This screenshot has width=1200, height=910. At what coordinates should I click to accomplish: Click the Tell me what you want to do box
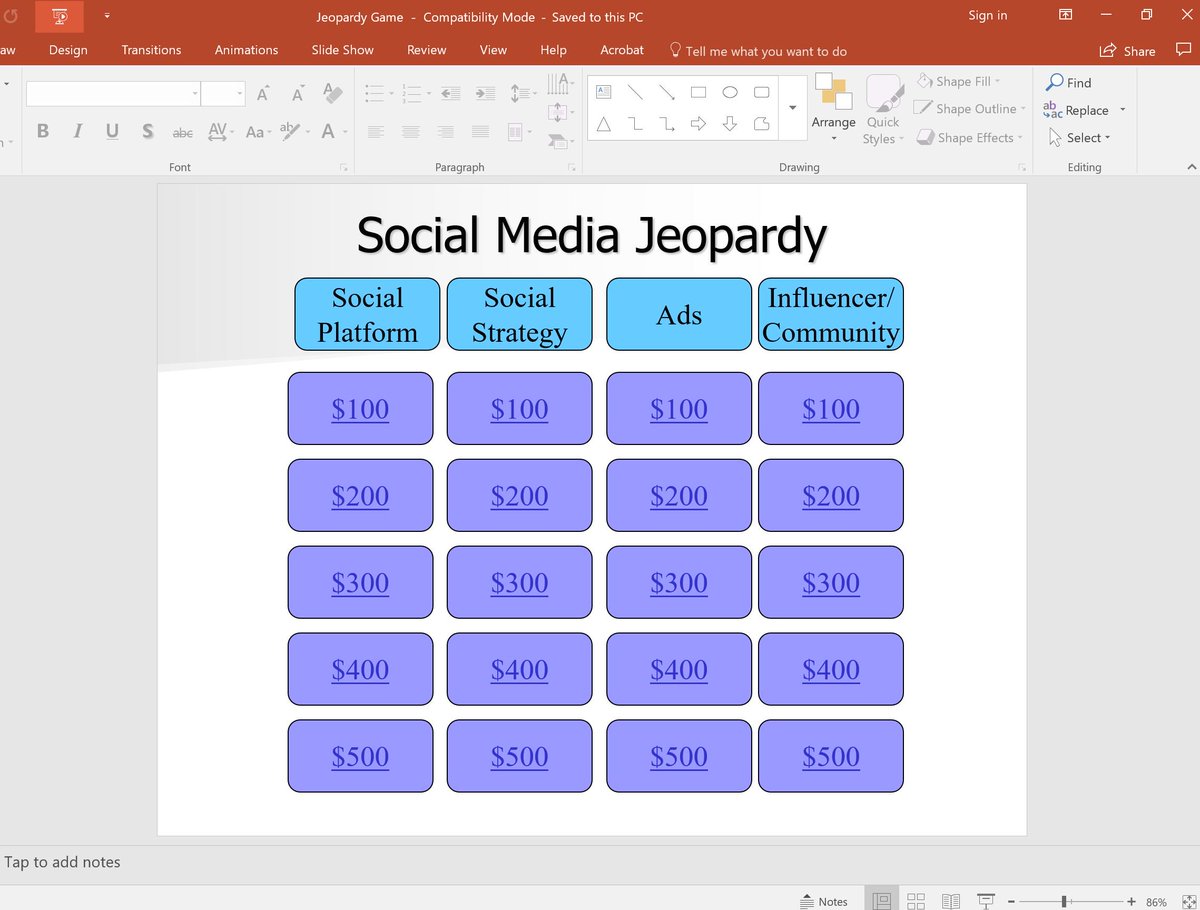click(758, 51)
